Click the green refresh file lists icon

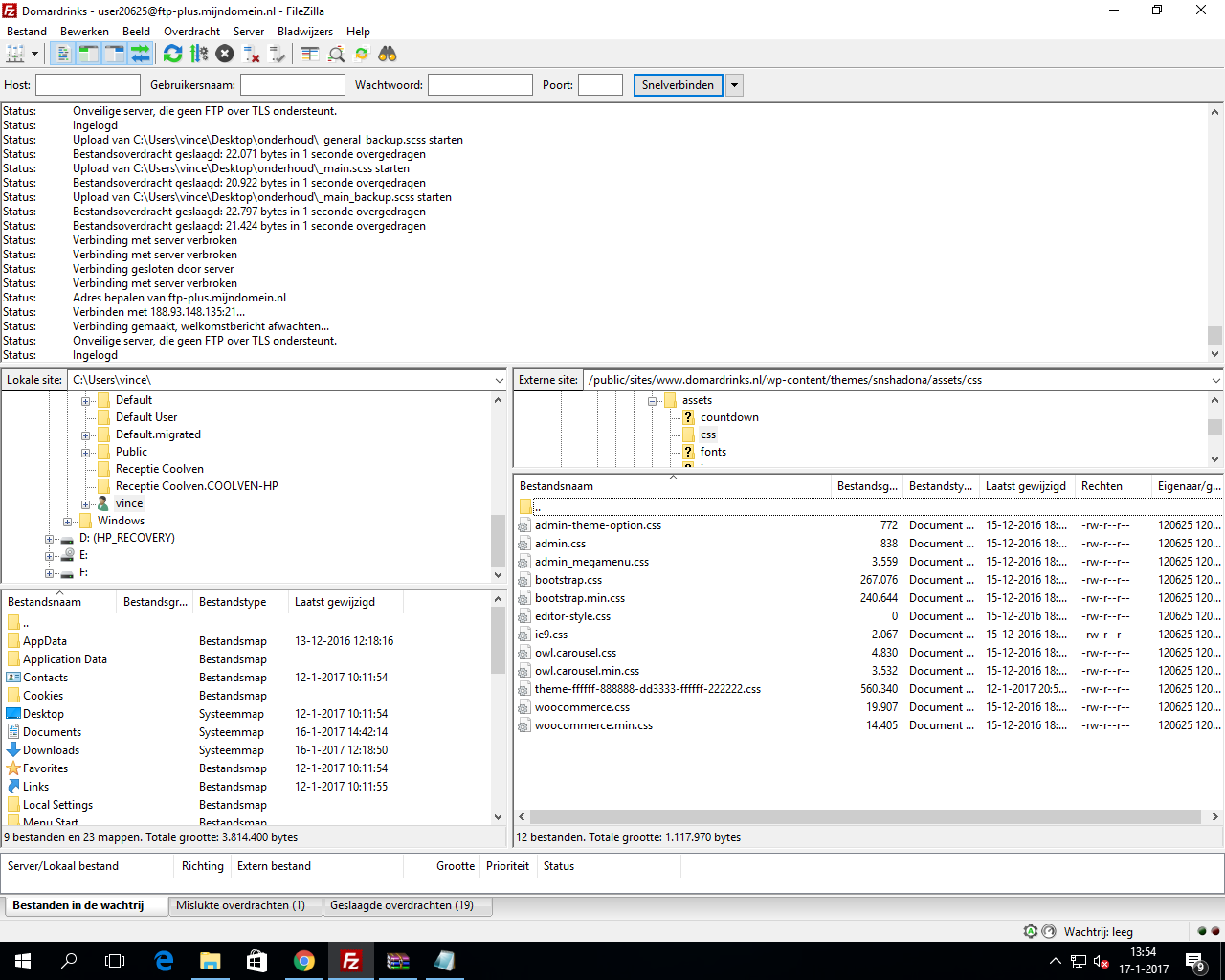tap(172, 55)
